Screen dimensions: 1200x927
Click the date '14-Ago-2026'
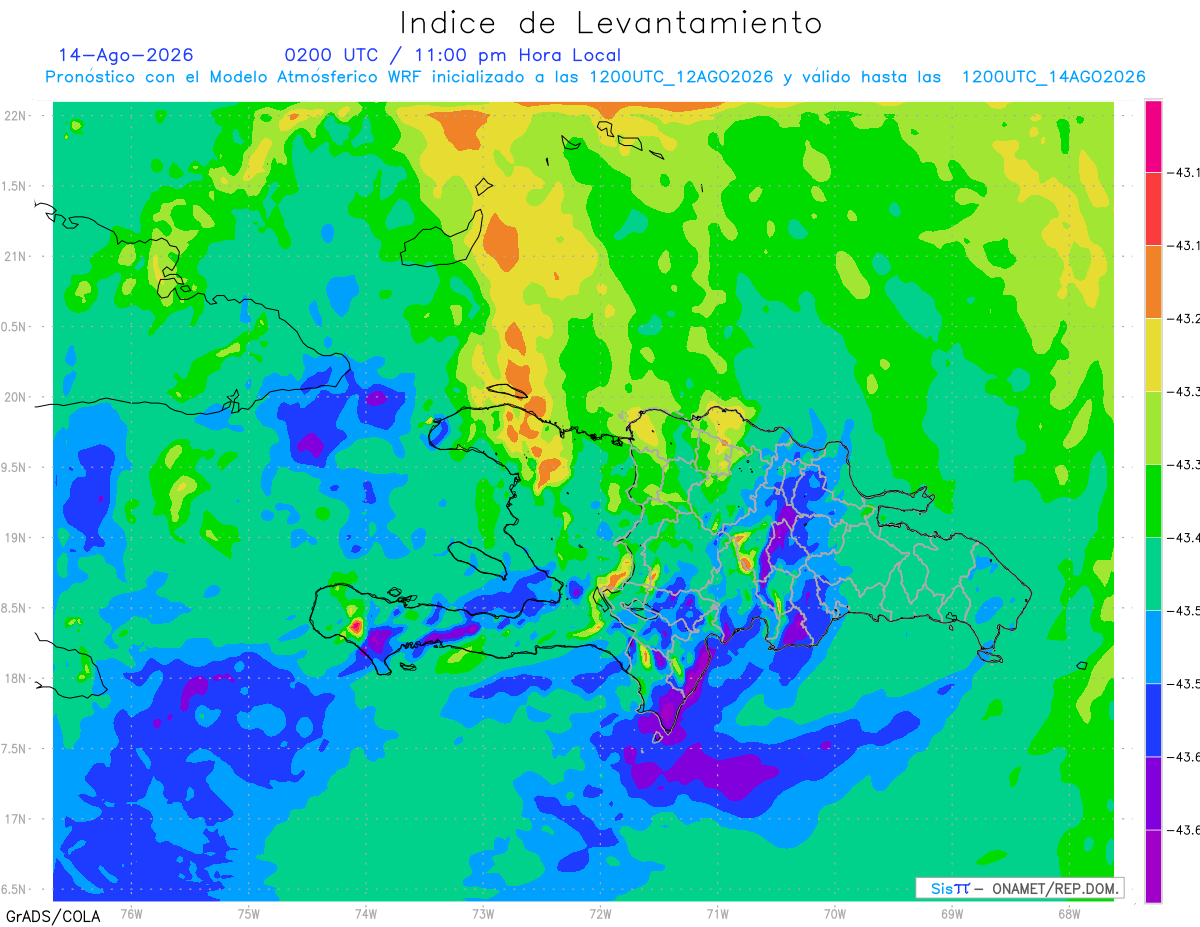[x=126, y=55]
